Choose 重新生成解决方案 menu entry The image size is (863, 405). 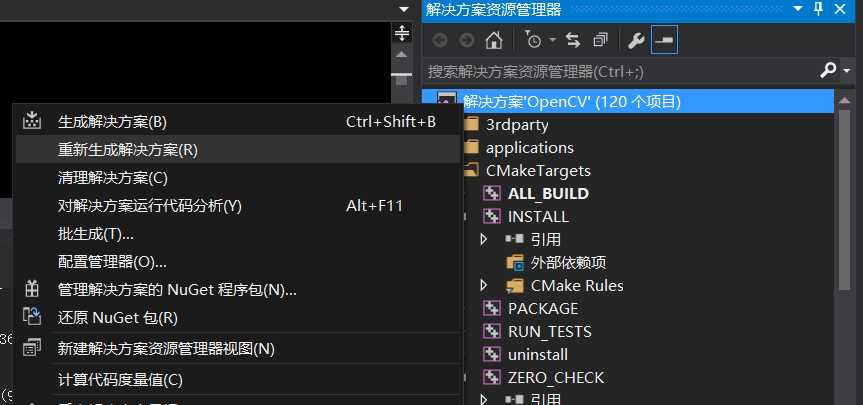tap(237, 150)
